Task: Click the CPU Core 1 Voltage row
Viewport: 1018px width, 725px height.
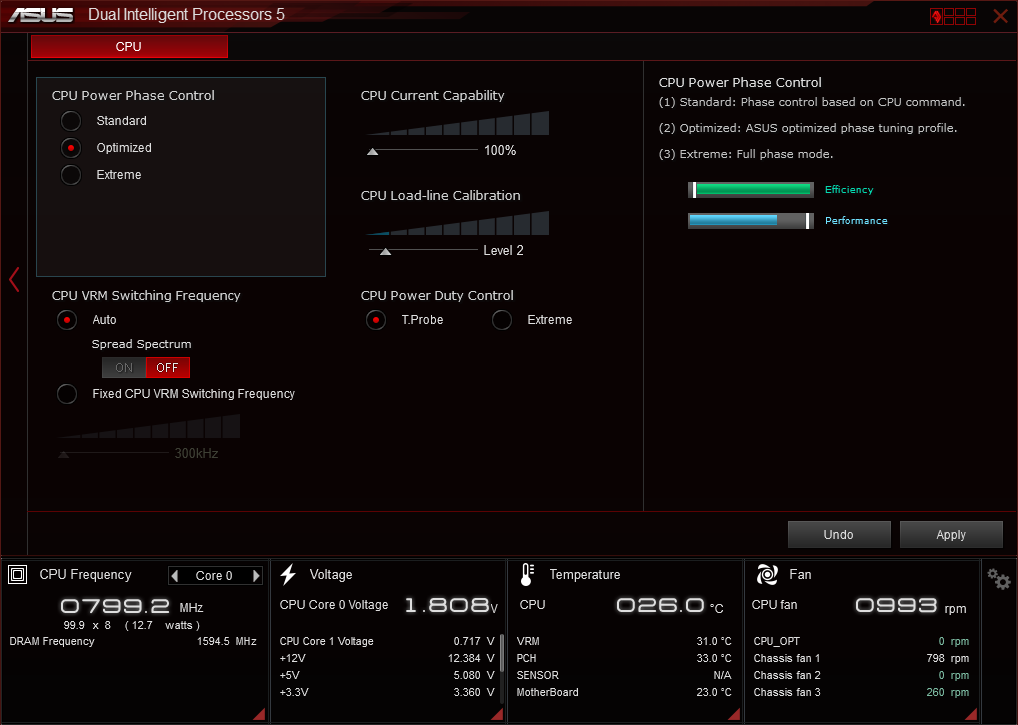Action: (388, 641)
